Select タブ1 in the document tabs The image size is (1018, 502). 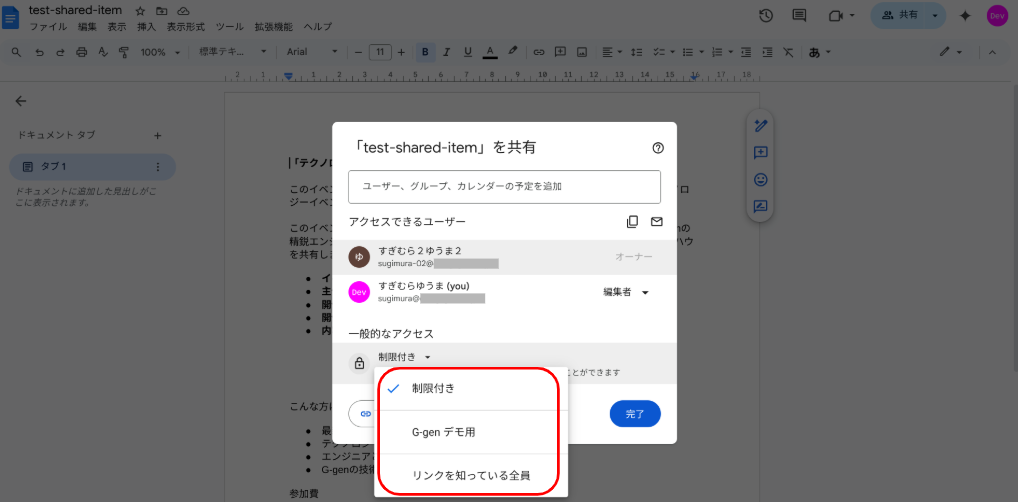coord(92,167)
